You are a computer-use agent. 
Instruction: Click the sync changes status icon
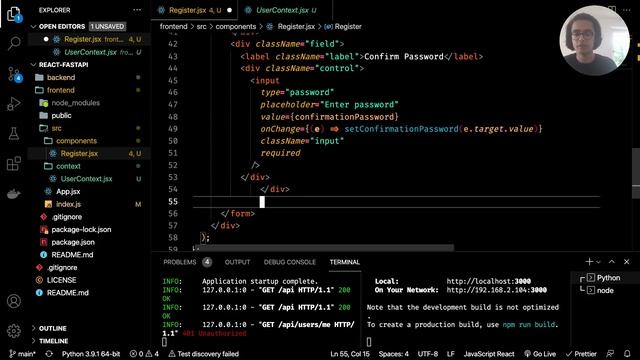pyautogui.click(x=49, y=354)
